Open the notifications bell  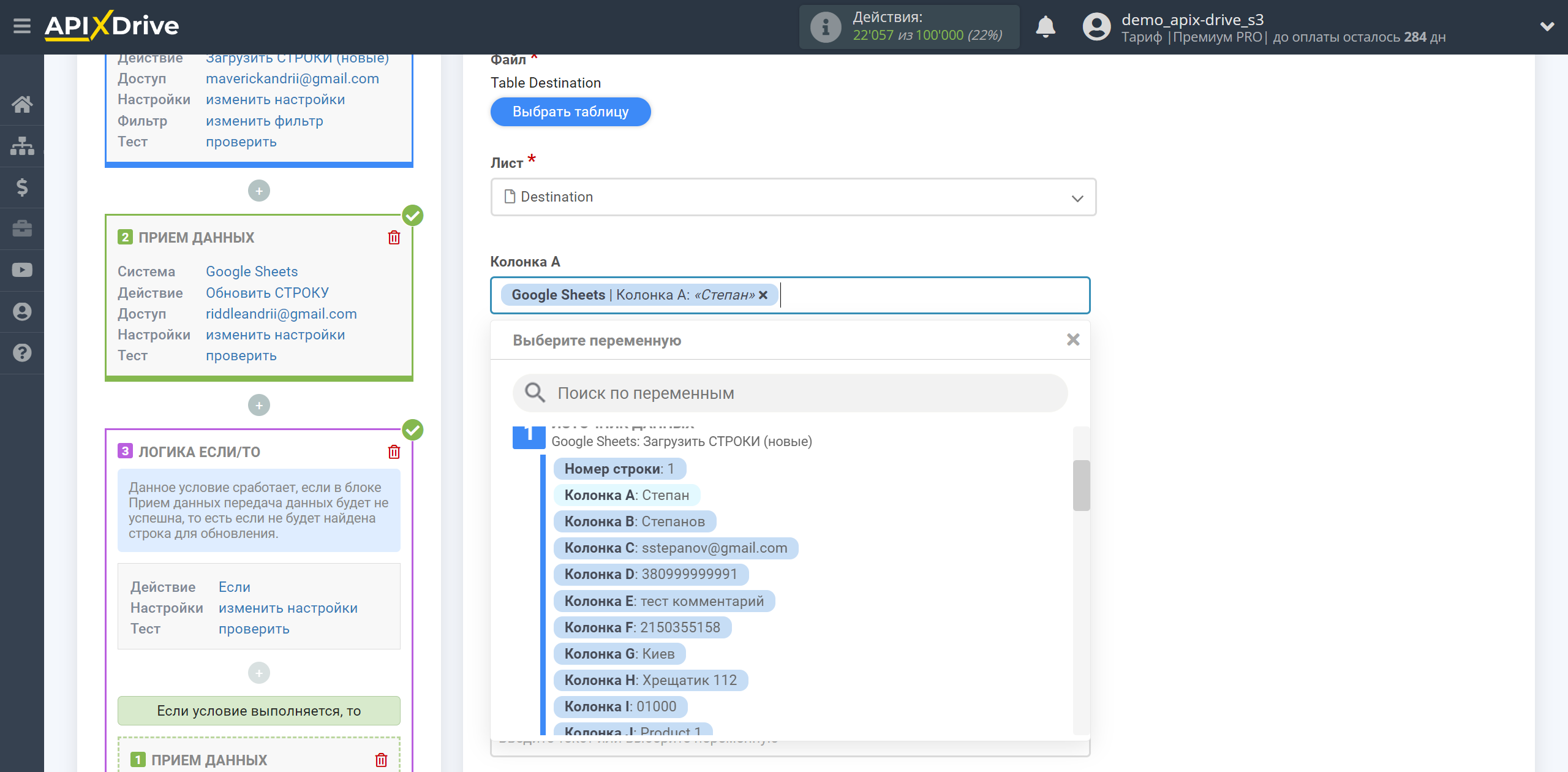coord(1046,27)
